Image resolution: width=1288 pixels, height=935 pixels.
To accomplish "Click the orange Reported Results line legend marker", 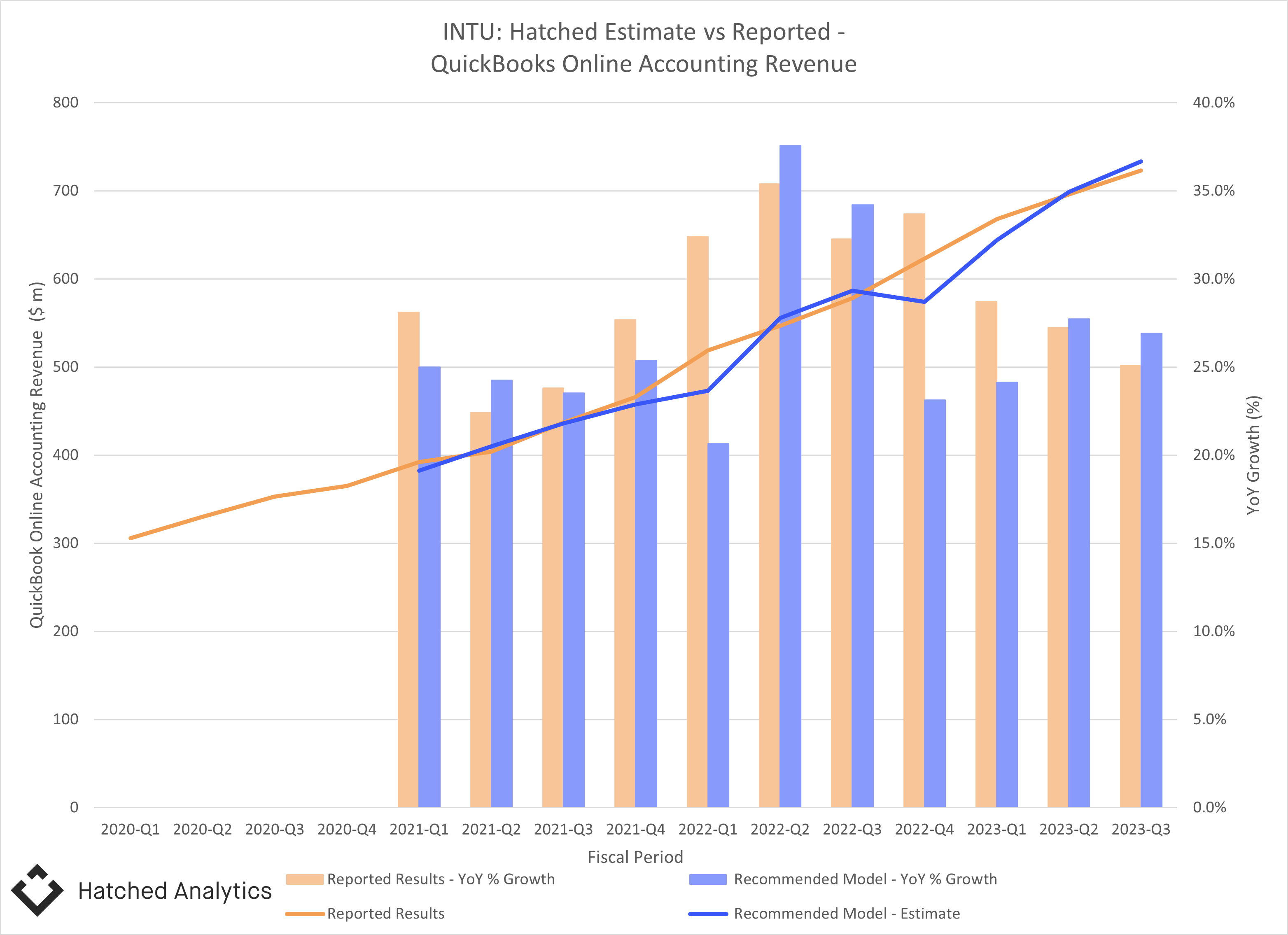I will tap(305, 914).
